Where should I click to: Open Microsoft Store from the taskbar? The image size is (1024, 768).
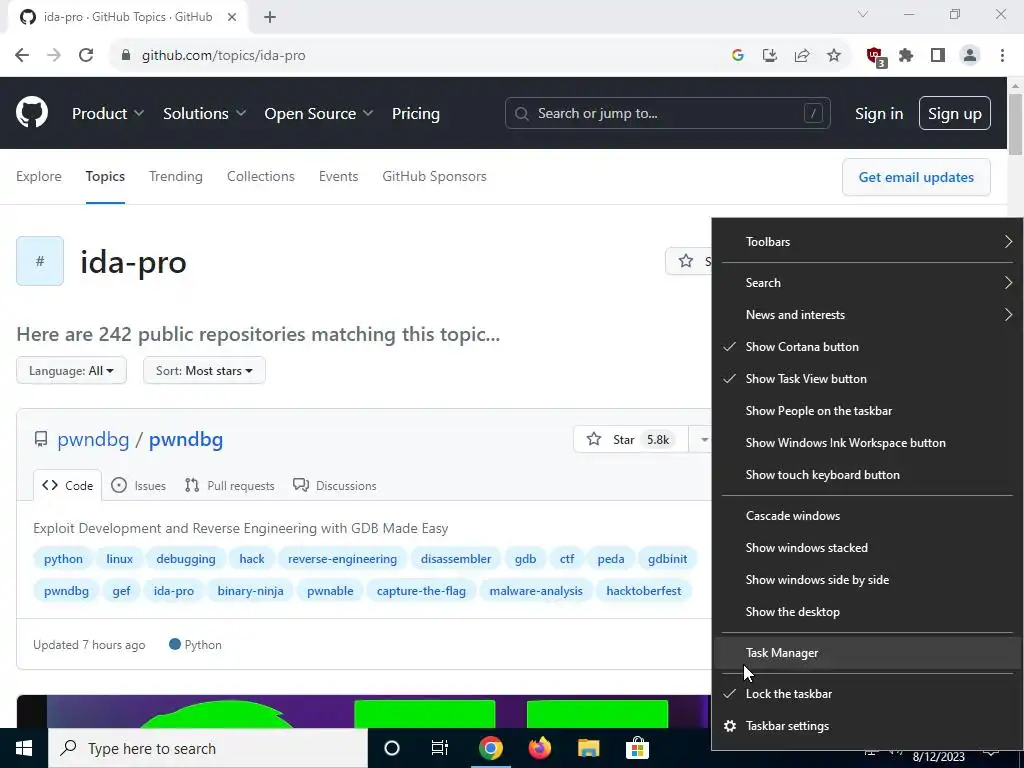(x=637, y=748)
